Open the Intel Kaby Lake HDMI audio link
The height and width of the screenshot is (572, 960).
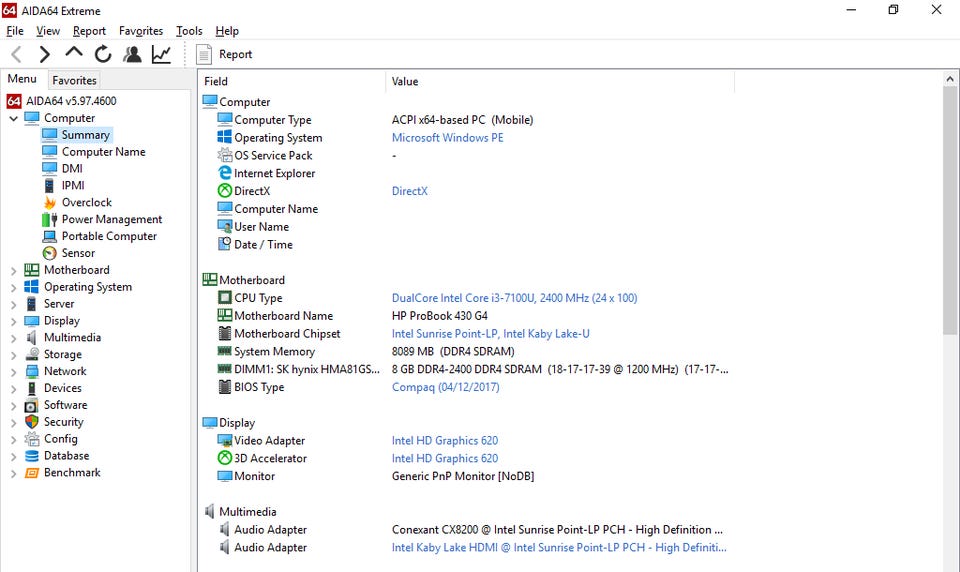click(559, 548)
